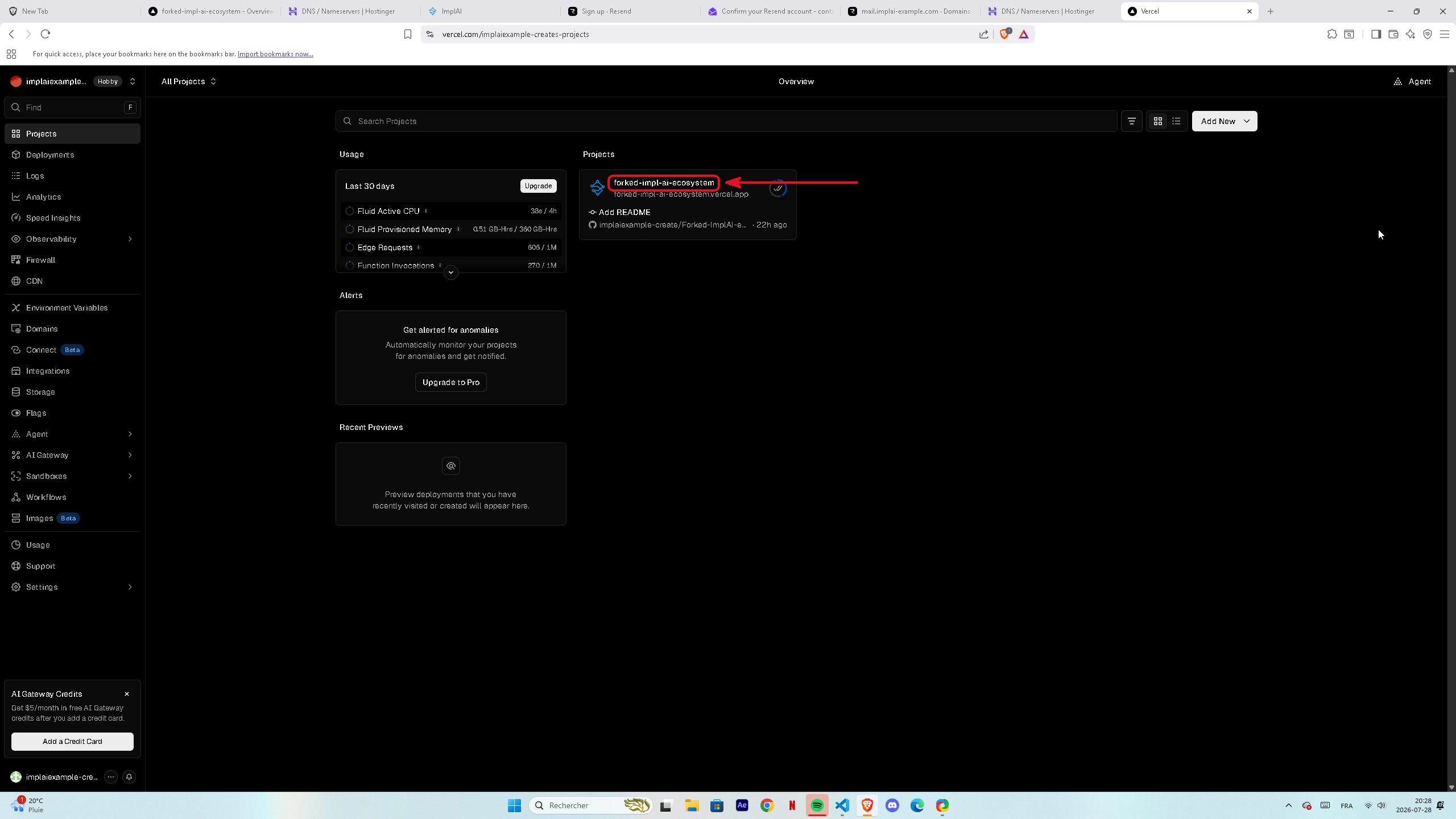Click the Firewall icon in sidebar

click(x=16, y=260)
